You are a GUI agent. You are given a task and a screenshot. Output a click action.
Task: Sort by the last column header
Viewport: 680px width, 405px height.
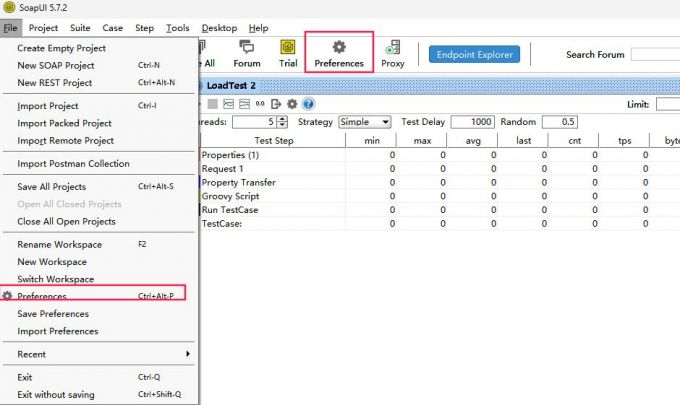click(523, 140)
